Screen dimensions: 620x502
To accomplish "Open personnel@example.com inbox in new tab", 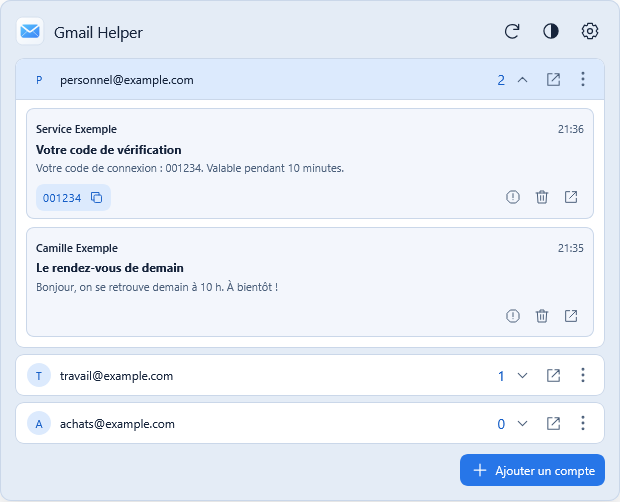I will pyautogui.click(x=553, y=80).
